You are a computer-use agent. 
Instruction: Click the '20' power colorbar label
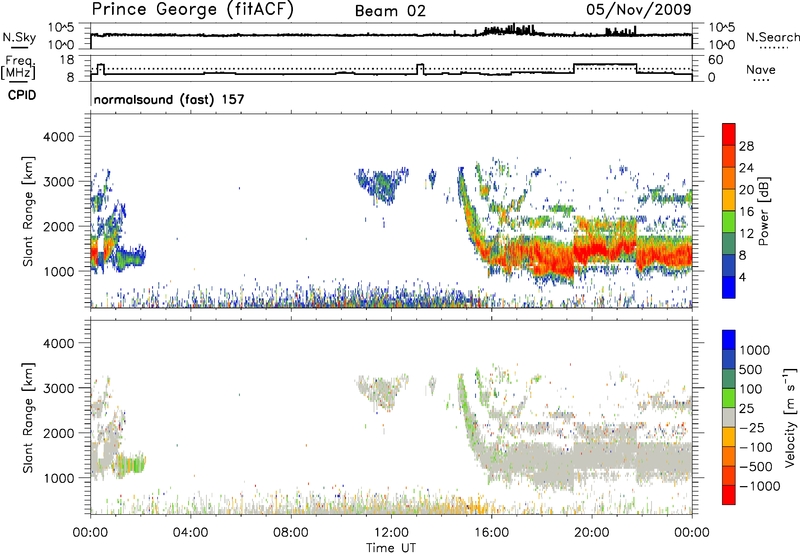point(746,190)
